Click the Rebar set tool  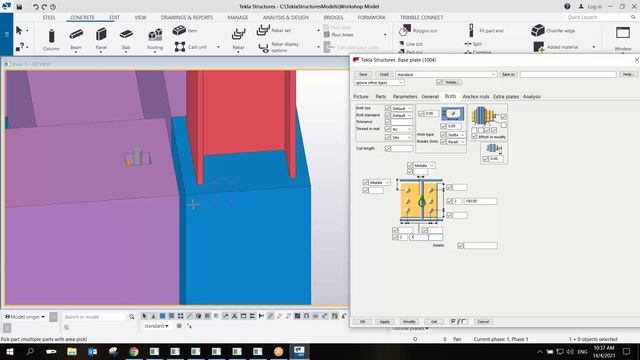click(274, 30)
